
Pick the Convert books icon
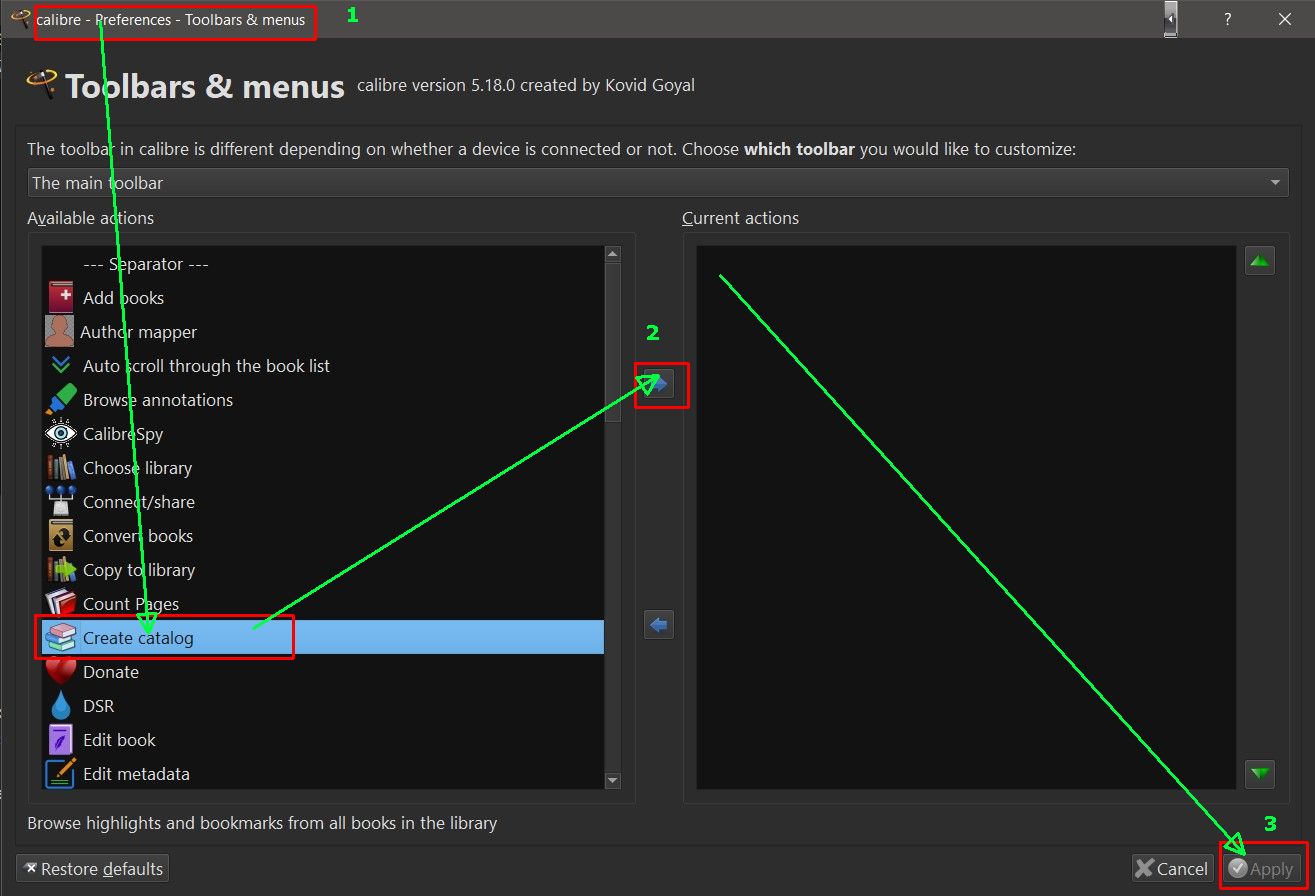pyautogui.click(x=61, y=536)
